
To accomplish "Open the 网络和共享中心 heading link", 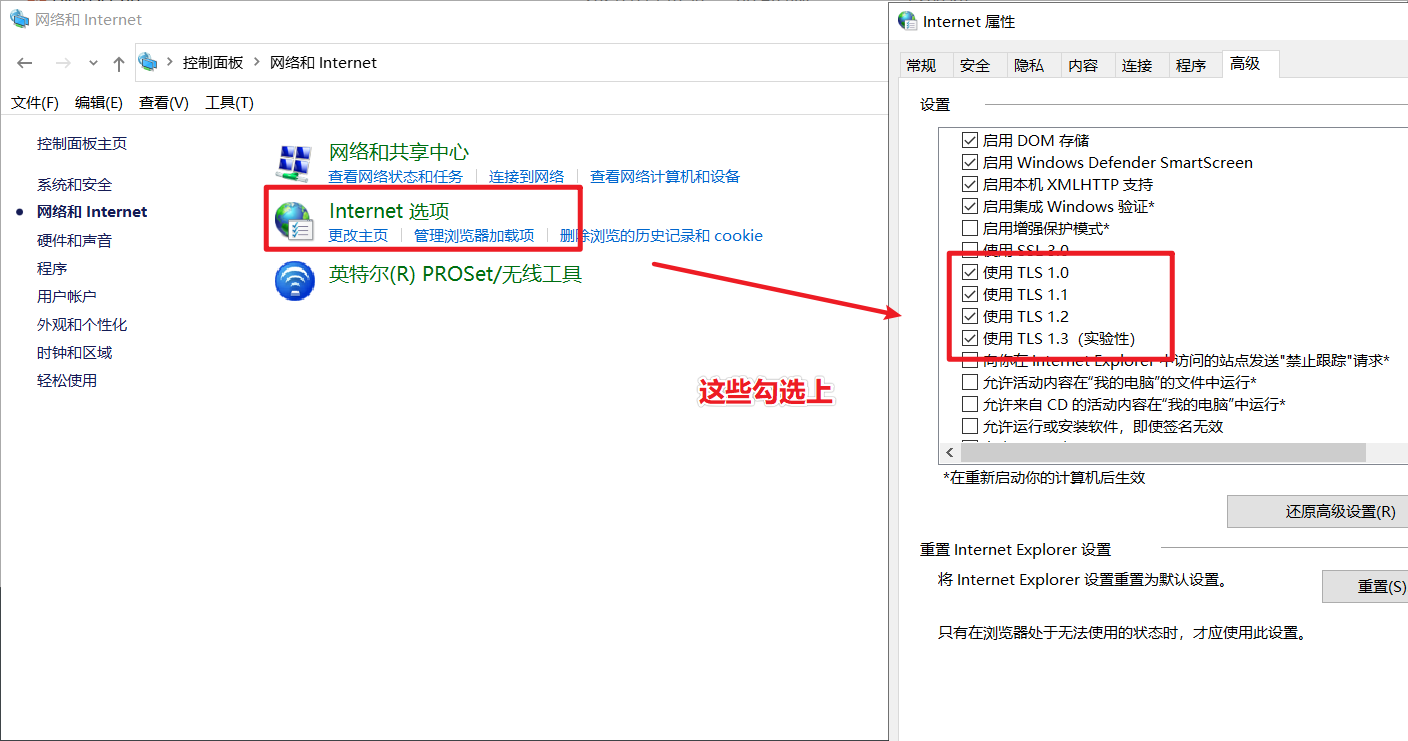I will 399,152.
